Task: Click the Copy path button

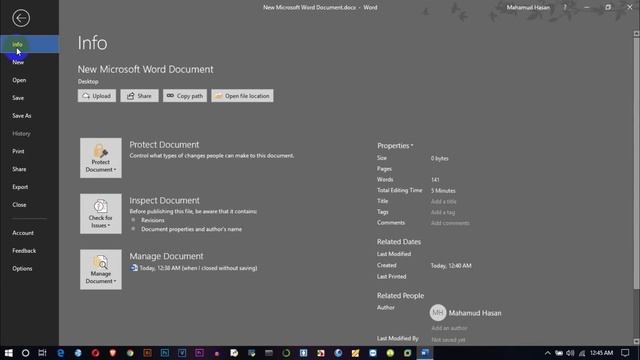Action: tap(185, 96)
